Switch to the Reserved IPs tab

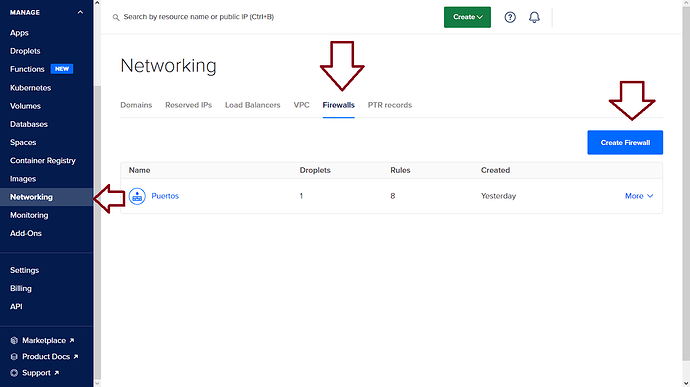pyautogui.click(x=188, y=105)
